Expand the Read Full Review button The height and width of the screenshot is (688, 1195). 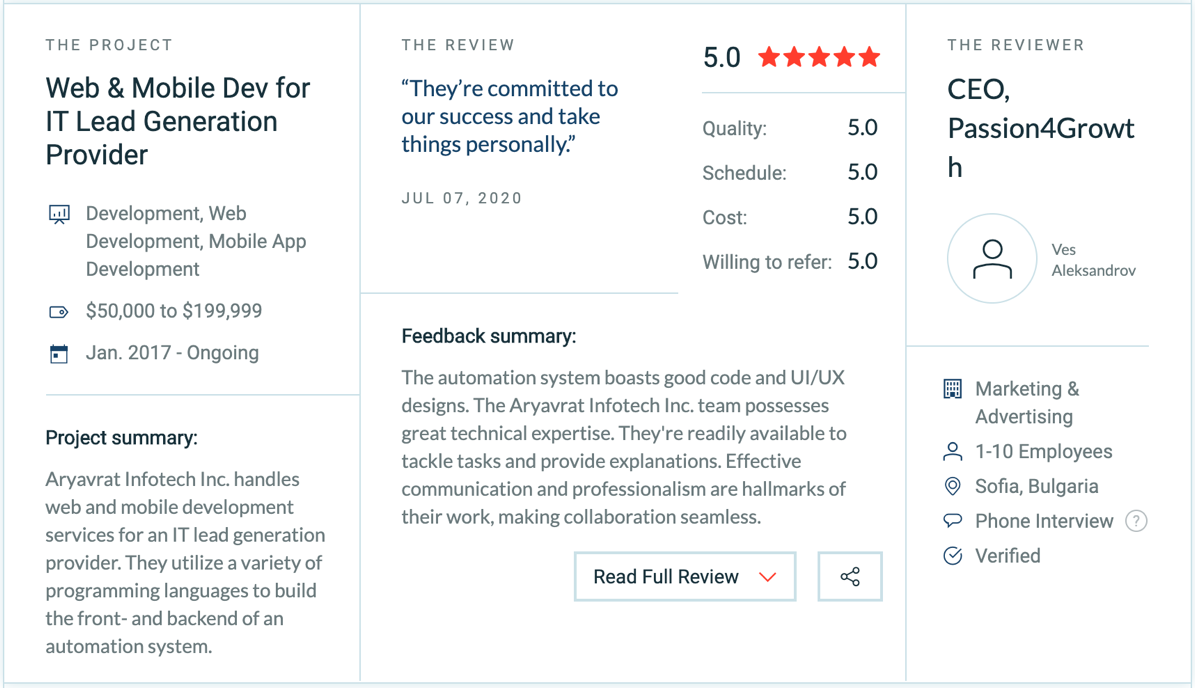pyautogui.click(x=685, y=577)
